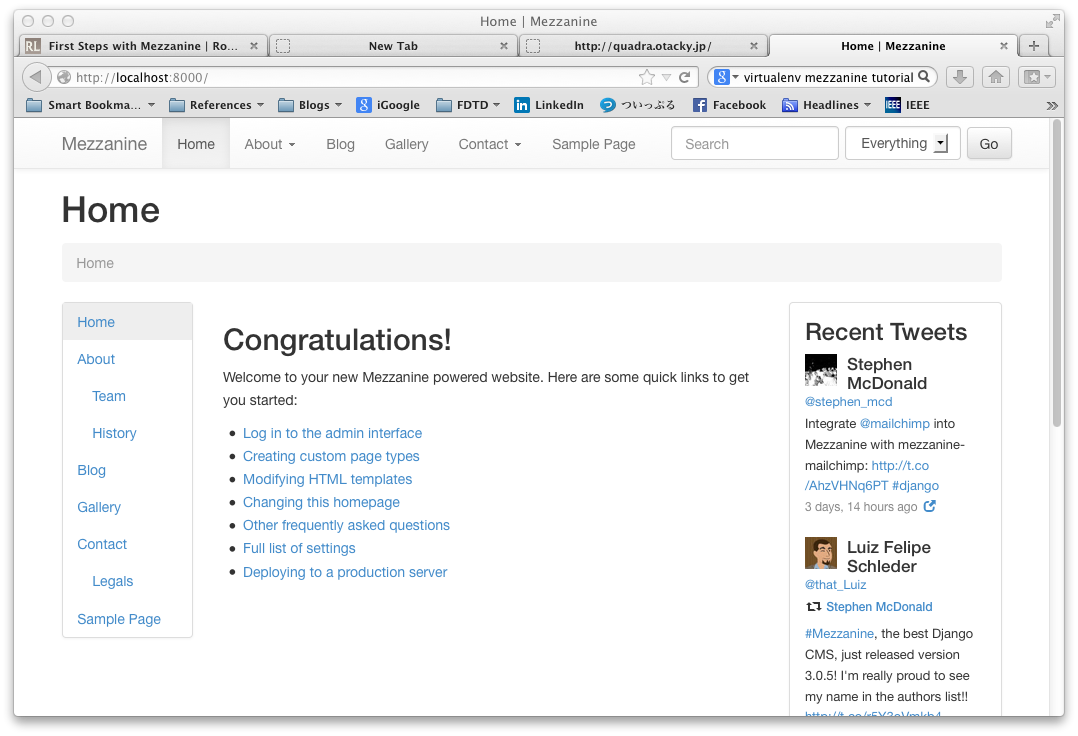Open Blog from the top navbar
This screenshot has height=736, width=1078.
click(340, 144)
